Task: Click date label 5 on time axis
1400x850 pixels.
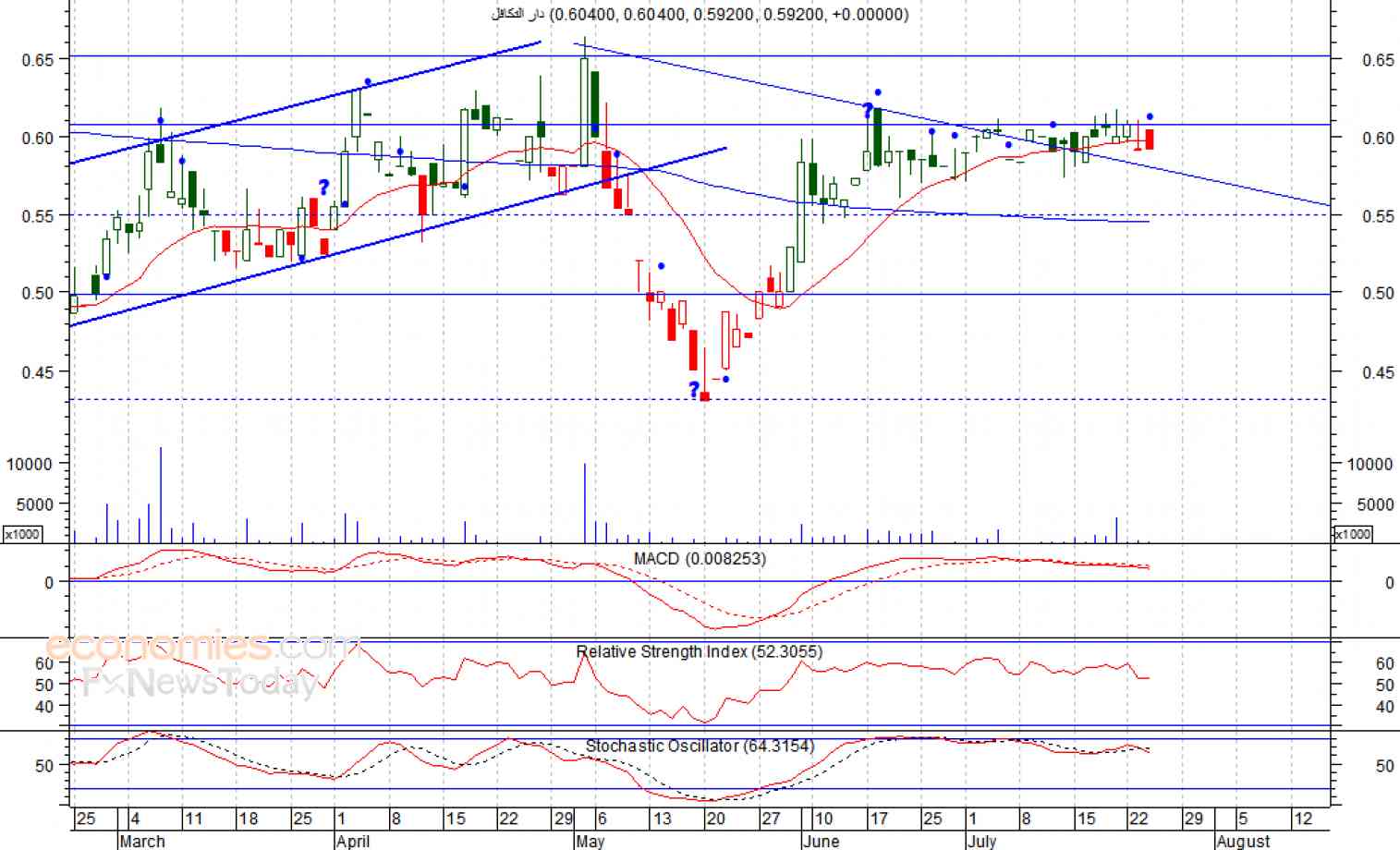Action: click(1243, 819)
